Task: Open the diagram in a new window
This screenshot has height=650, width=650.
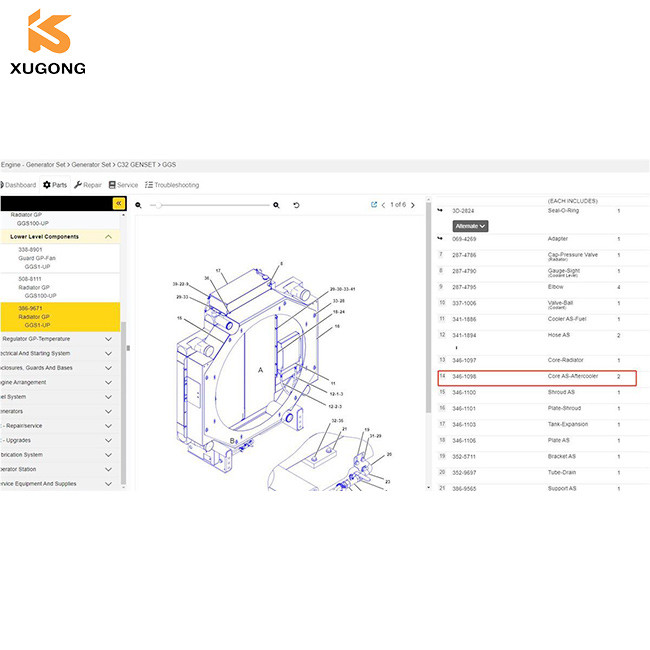Action: click(x=374, y=205)
